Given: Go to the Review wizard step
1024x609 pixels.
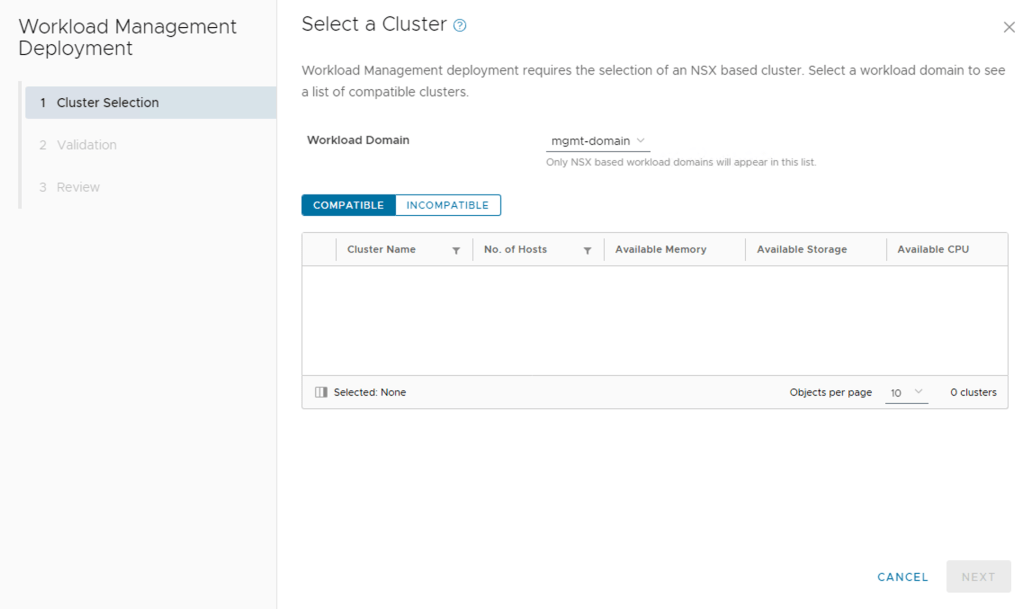Looking at the screenshot, I should coord(78,187).
